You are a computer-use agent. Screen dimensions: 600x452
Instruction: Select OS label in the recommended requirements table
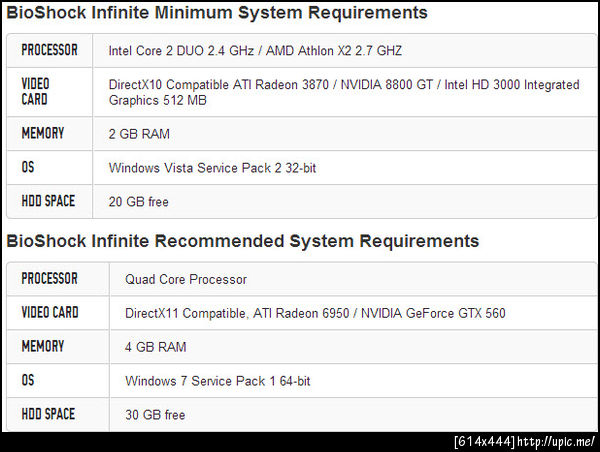(x=28, y=380)
